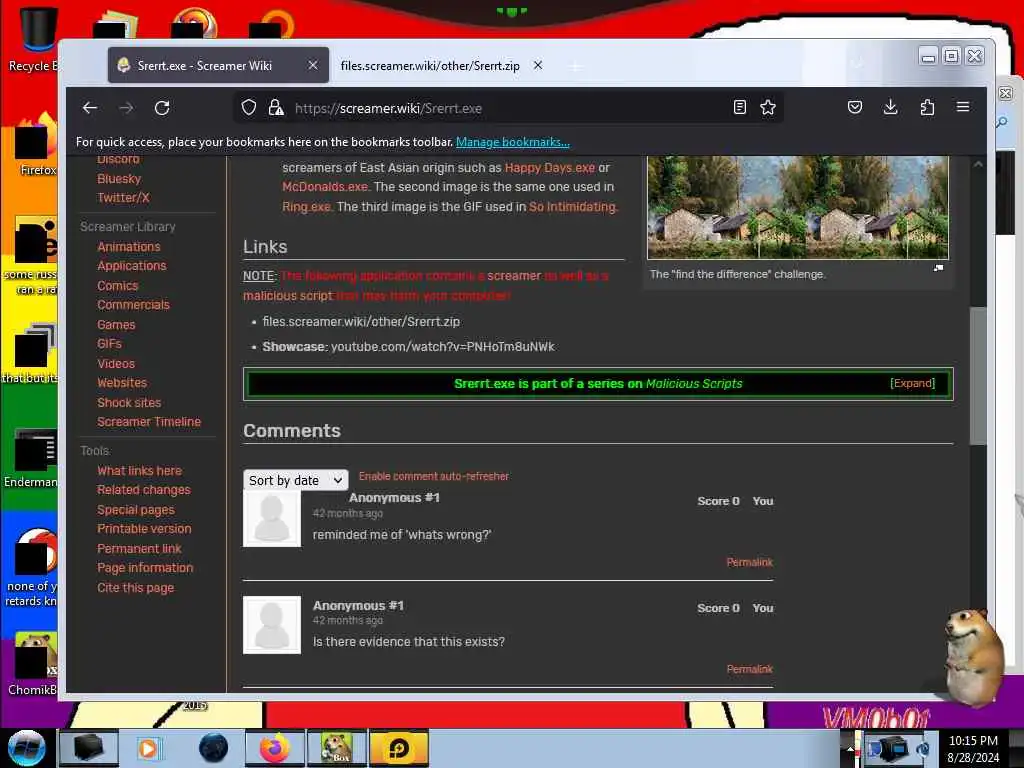Open the McDonalds.exe article link
The height and width of the screenshot is (768, 1024).
point(325,187)
